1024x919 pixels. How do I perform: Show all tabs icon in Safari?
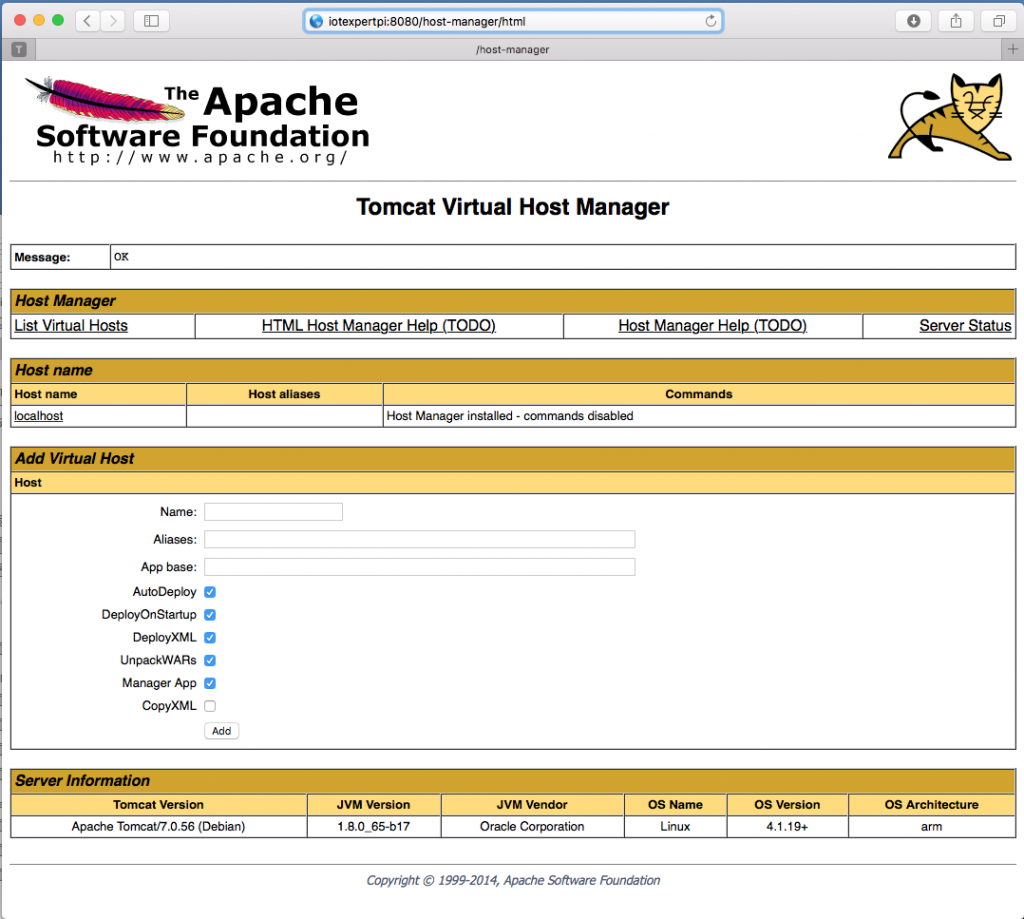(x=999, y=21)
